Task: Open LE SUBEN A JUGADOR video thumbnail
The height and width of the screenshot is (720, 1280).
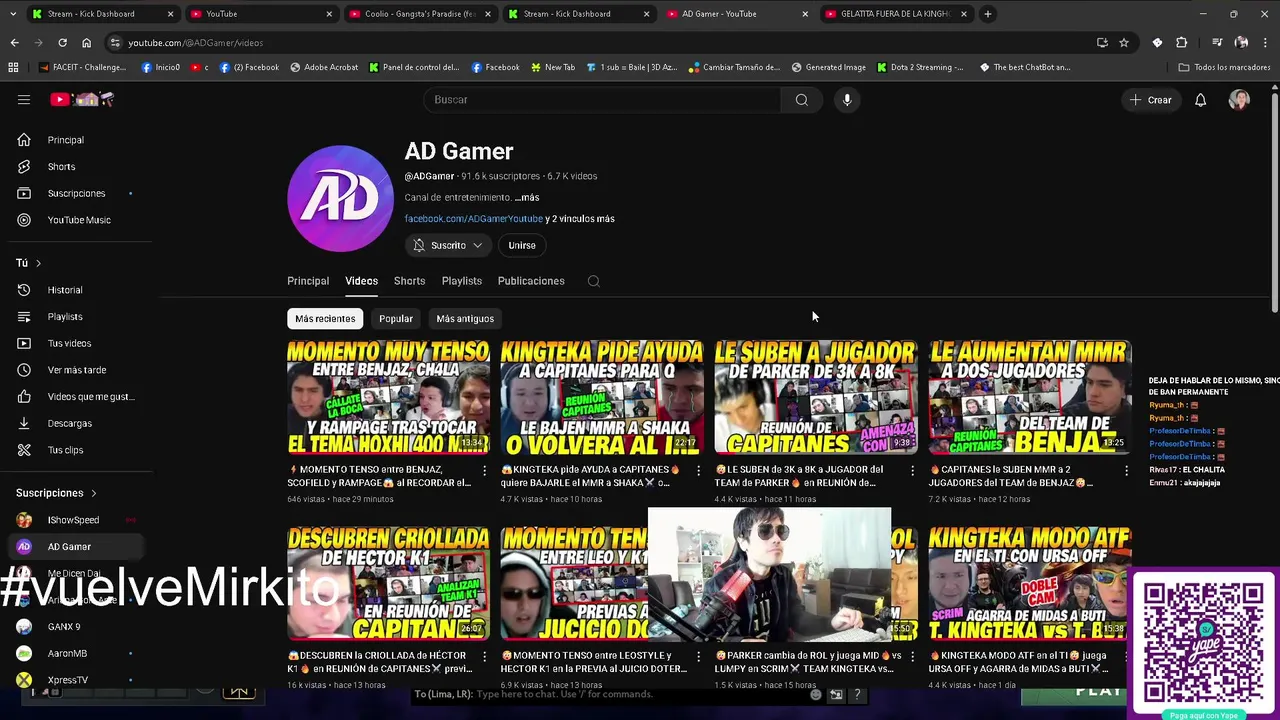Action: click(x=816, y=398)
